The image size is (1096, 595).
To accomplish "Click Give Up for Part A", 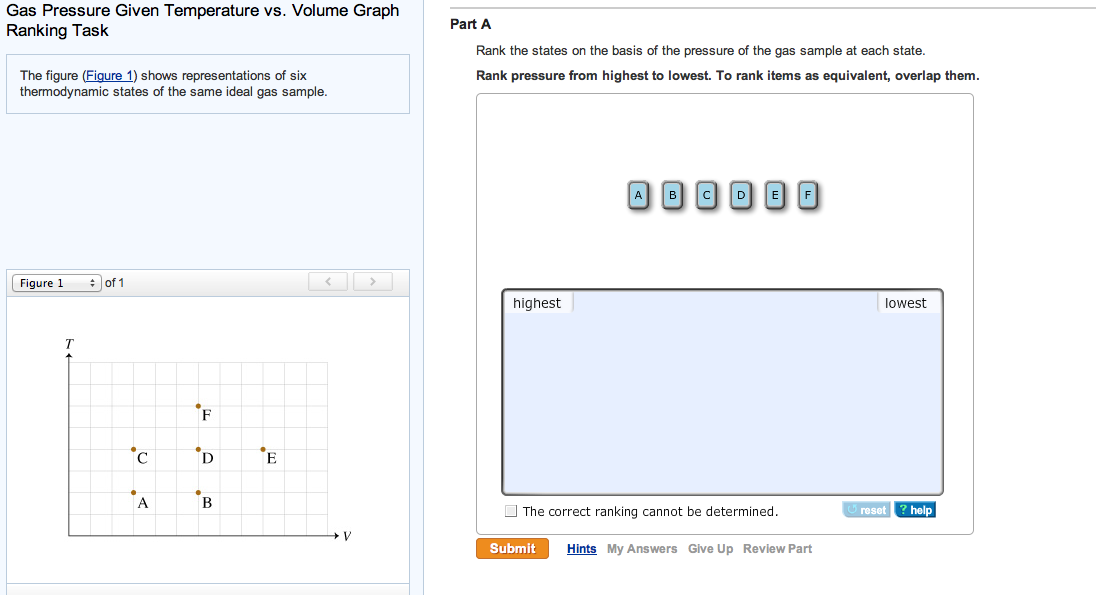I will pyautogui.click(x=710, y=548).
